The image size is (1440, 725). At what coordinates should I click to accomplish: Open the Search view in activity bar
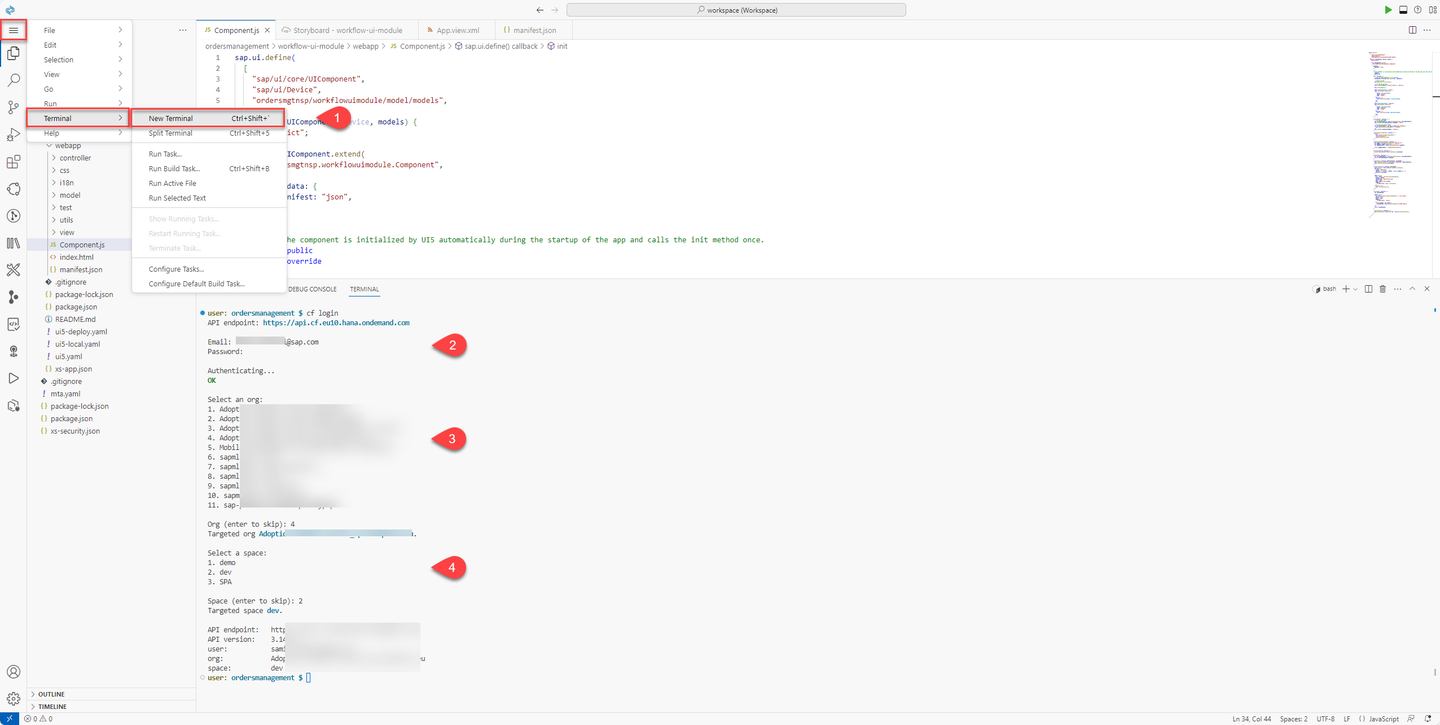tap(13, 80)
